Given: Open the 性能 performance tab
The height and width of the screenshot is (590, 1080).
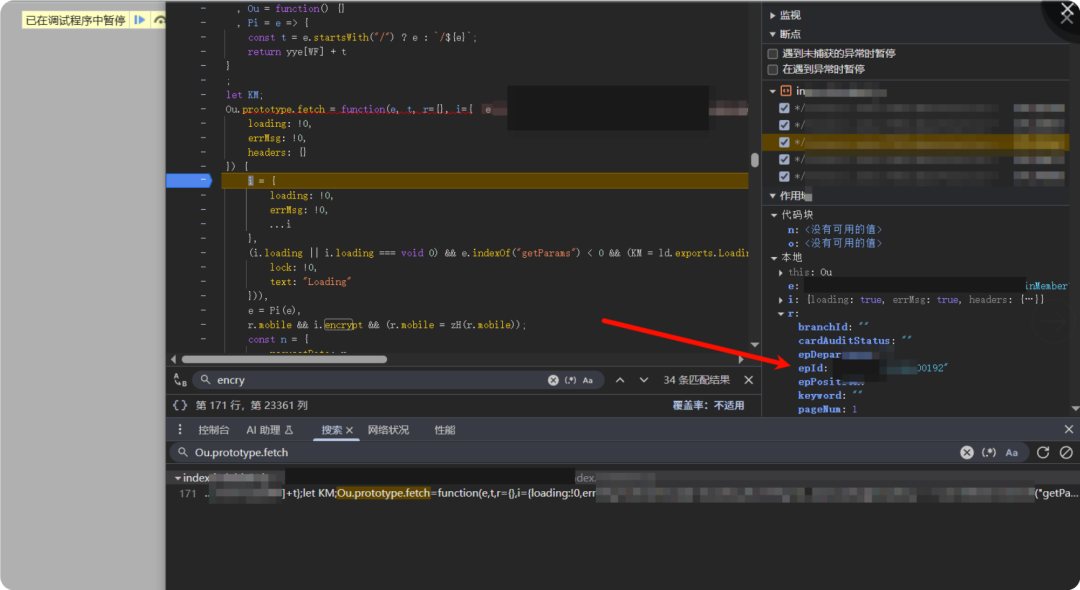Looking at the screenshot, I should pos(444,430).
